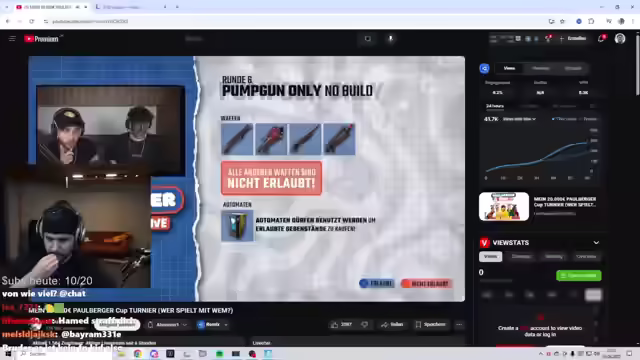Open the views metric dropdown above chart

pos(519,119)
